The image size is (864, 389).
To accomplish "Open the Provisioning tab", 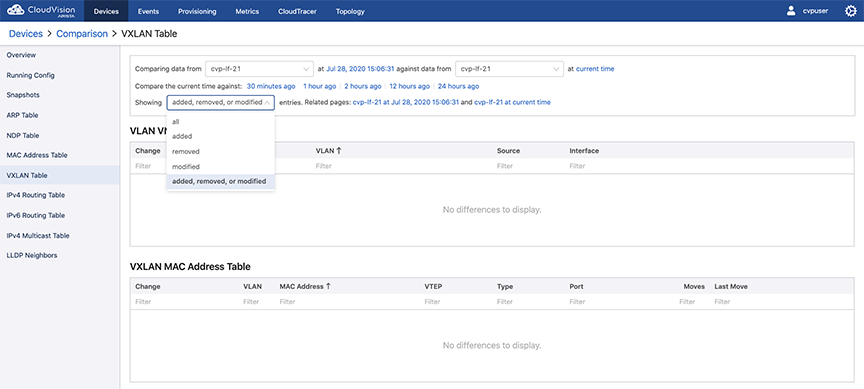I will coord(197,11).
